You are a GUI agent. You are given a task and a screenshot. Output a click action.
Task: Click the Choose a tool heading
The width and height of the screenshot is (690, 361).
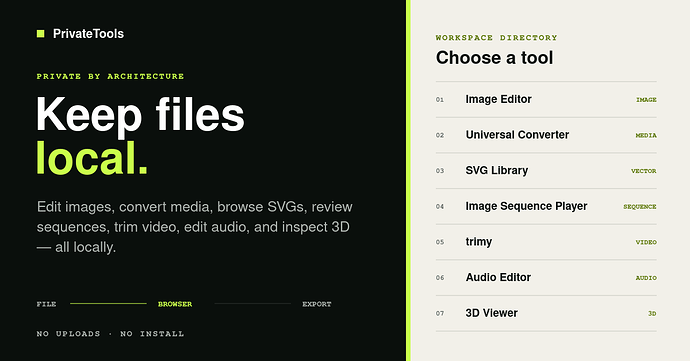click(494, 58)
